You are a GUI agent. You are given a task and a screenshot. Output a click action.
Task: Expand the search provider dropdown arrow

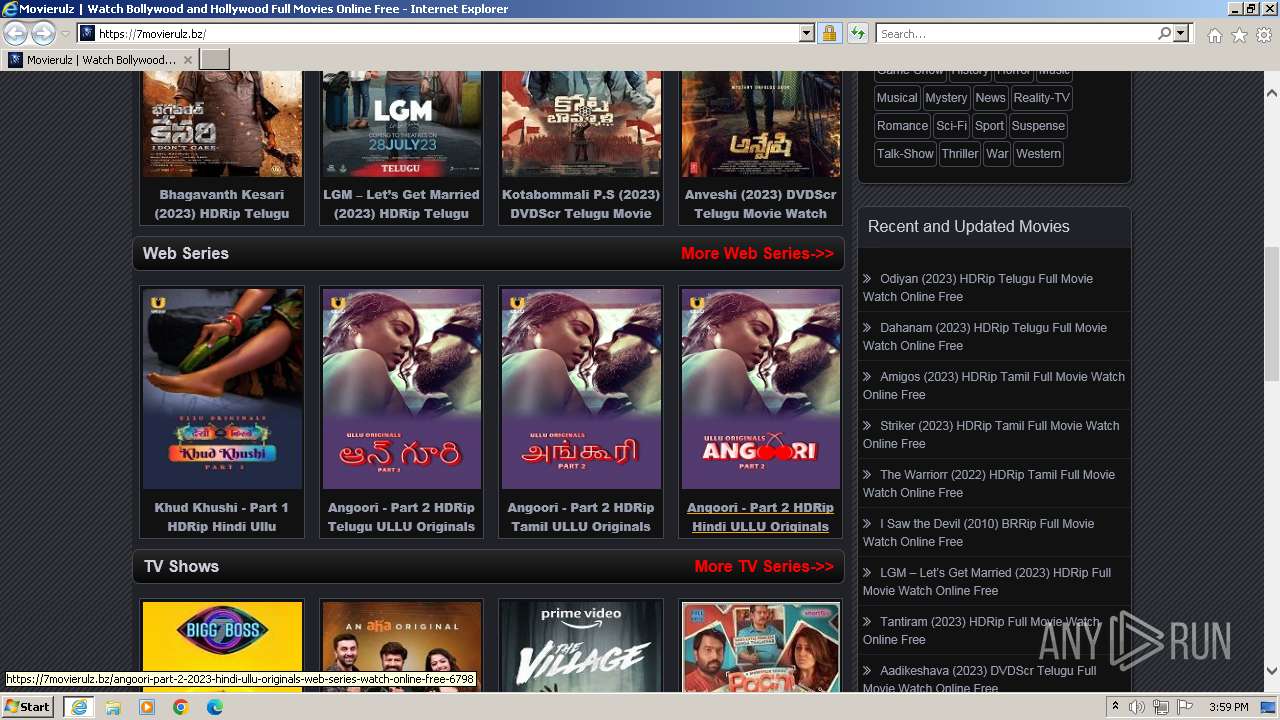pos(1181,33)
